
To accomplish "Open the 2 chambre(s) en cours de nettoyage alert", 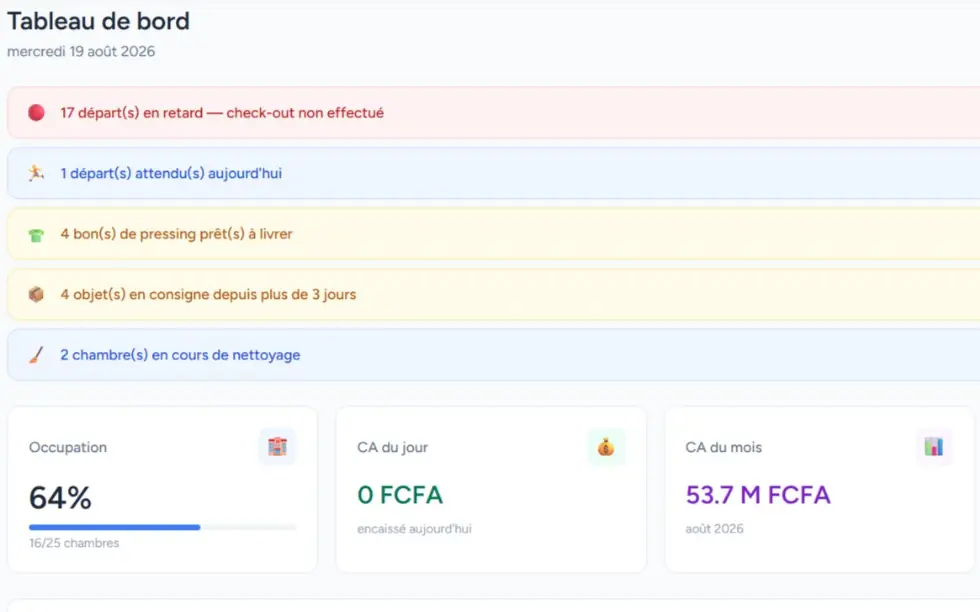I will point(494,355).
